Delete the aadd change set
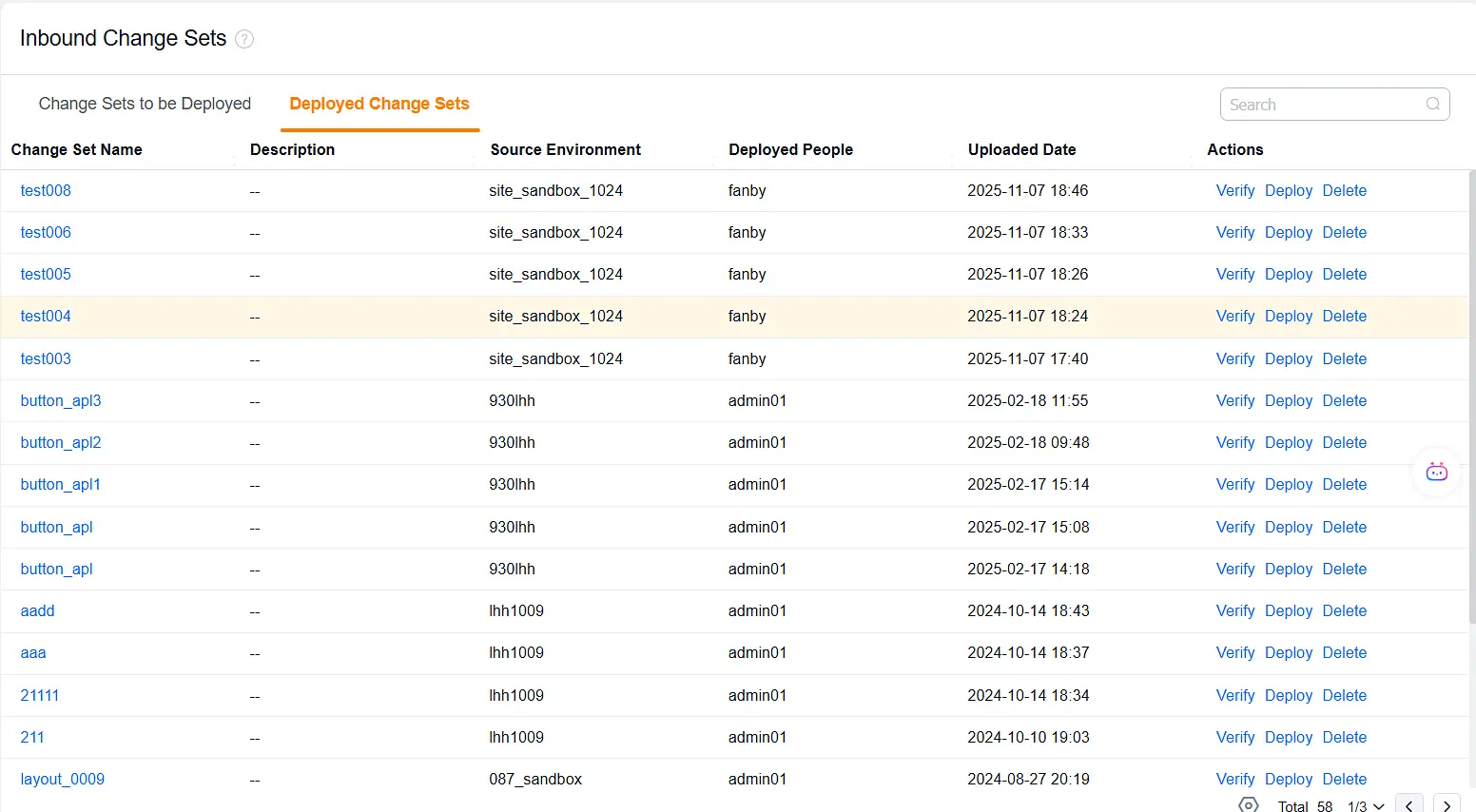Image resolution: width=1476 pixels, height=812 pixels. click(1345, 610)
